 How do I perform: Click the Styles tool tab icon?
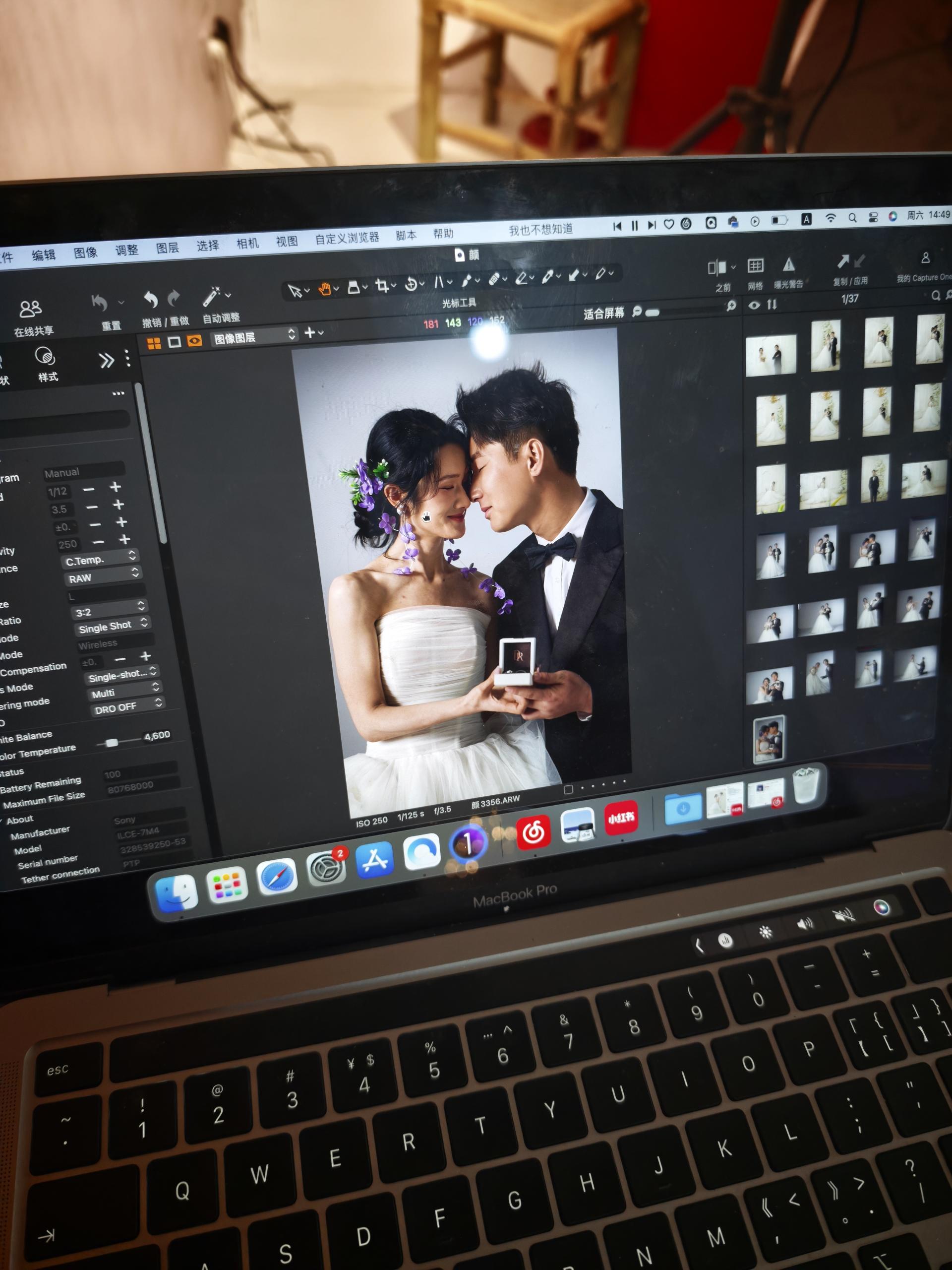click(45, 357)
